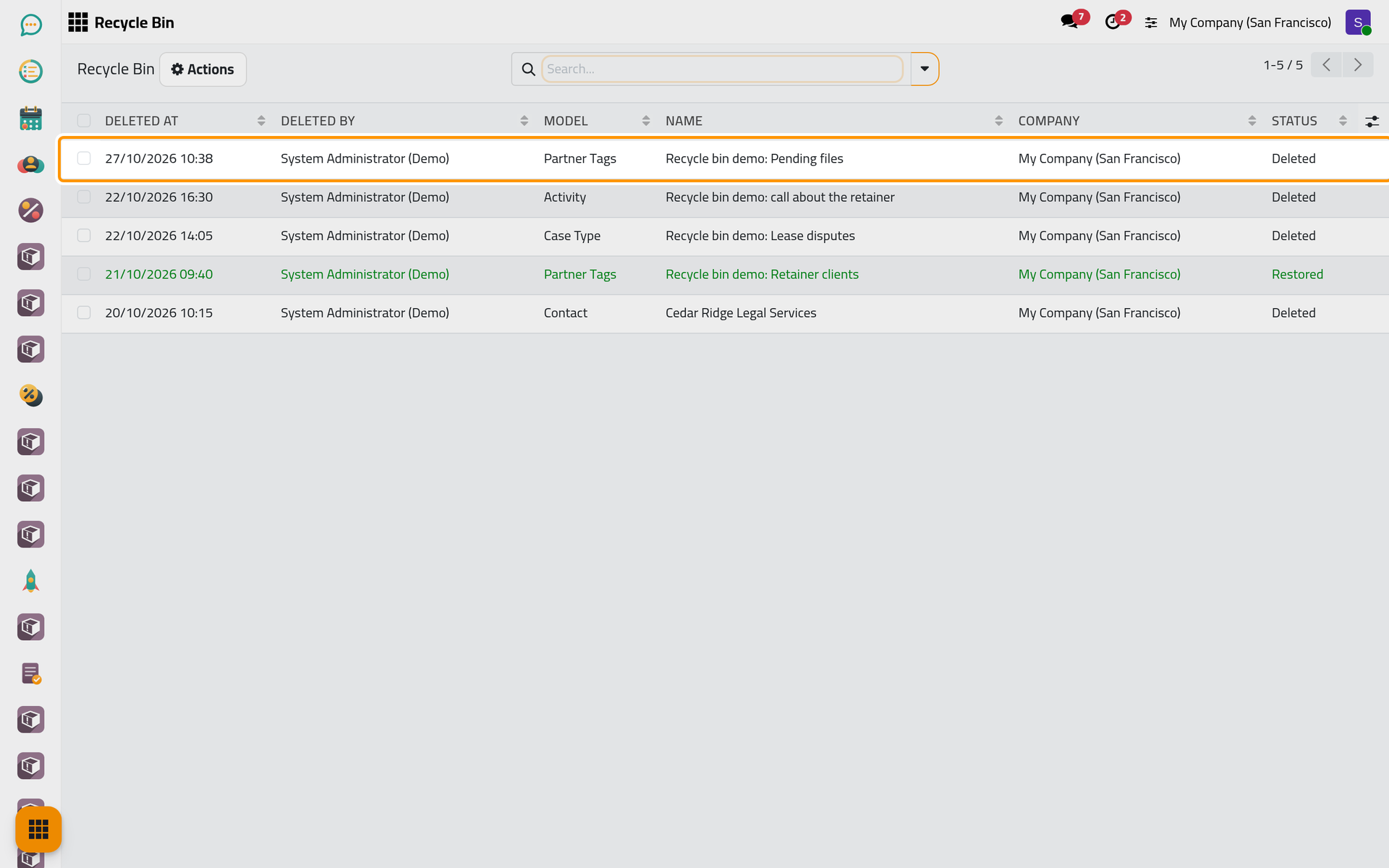The image size is (1389, 868).
Task: Open optional columns adjust icon in table header
Action: pos(1372,121)
